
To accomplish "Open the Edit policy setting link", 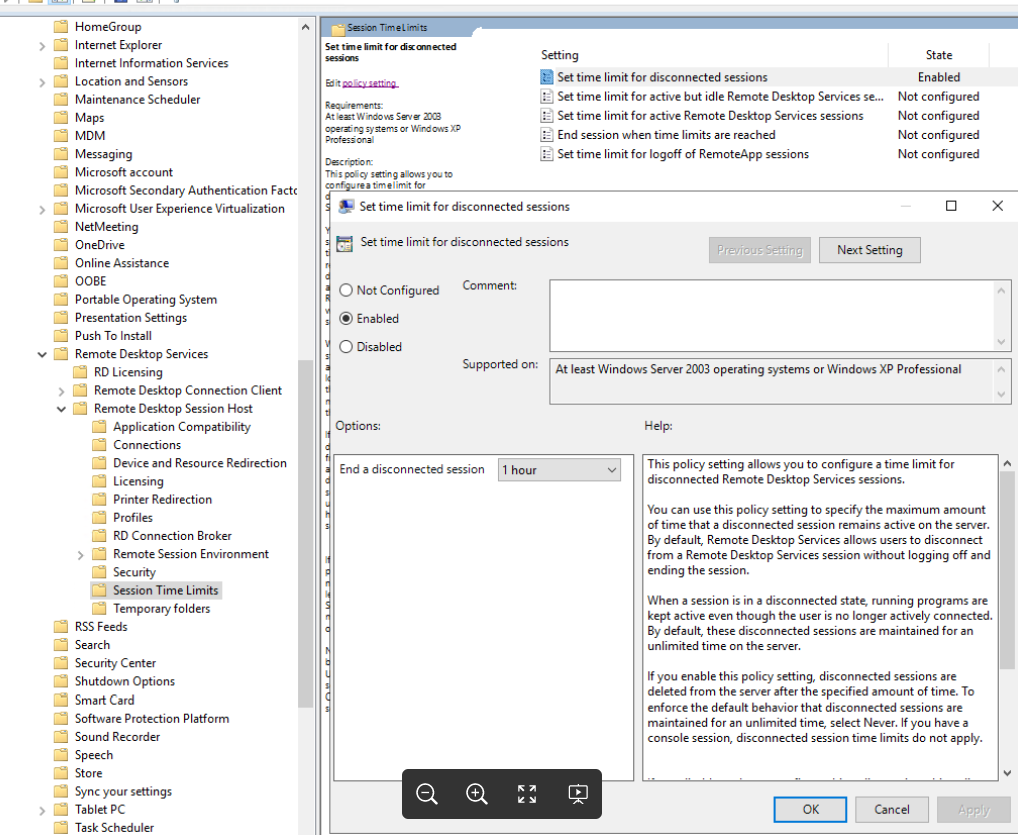I will point(370,83).
